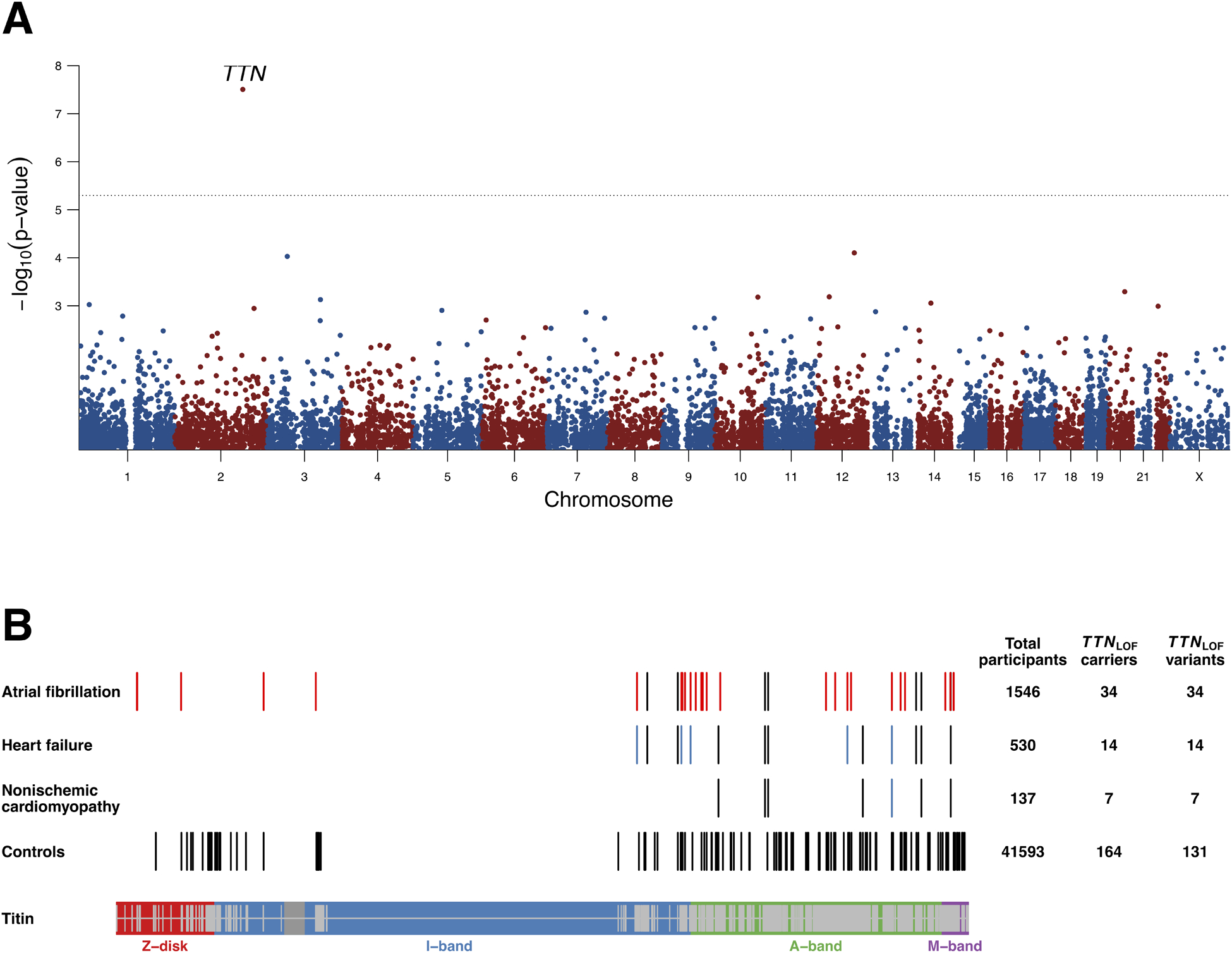
Task: Click the 'Controls' row label
Action: tap(33, 852)
